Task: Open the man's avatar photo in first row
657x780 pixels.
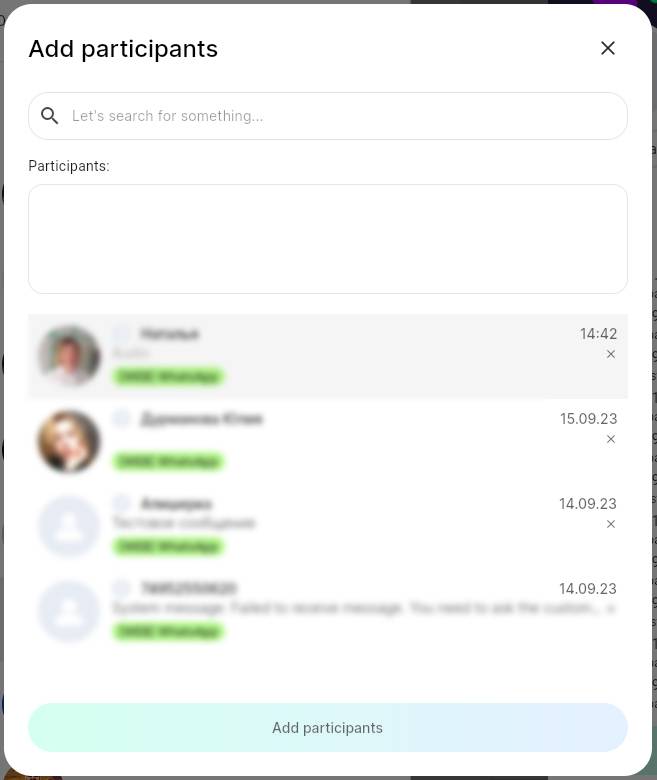Action: pos(69,356)
